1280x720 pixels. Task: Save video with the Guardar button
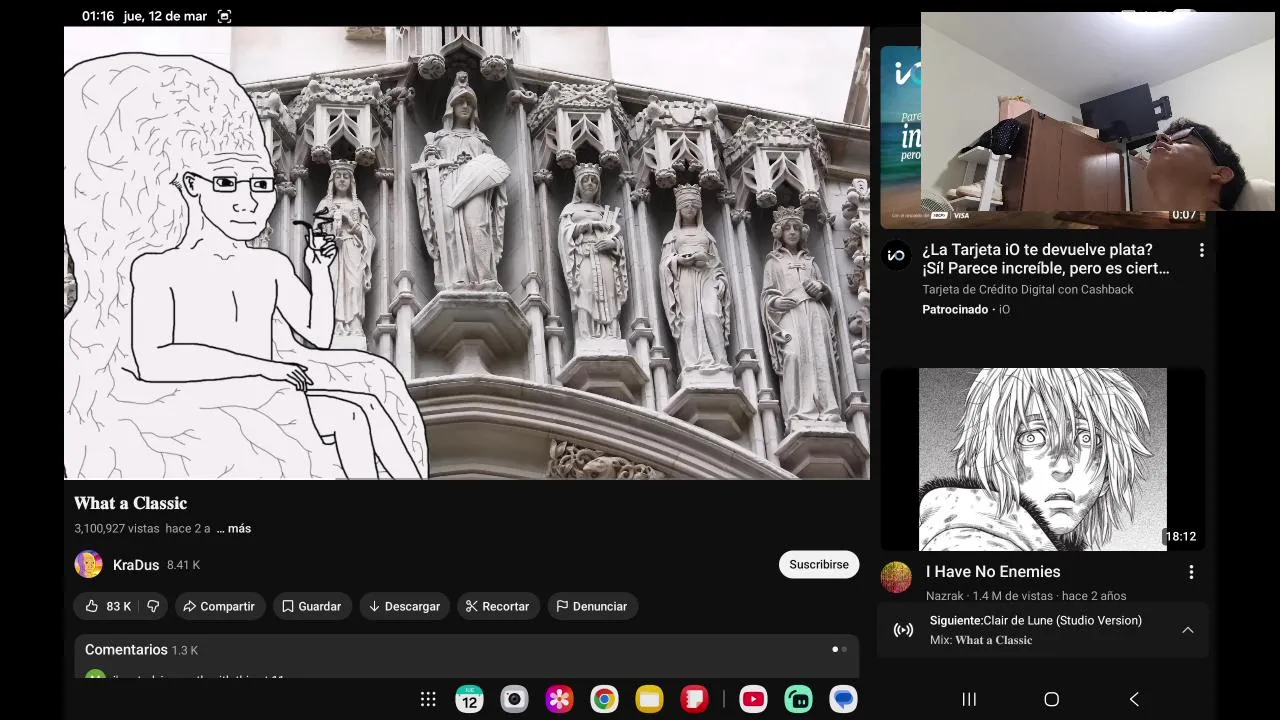[x=311, y=606]
